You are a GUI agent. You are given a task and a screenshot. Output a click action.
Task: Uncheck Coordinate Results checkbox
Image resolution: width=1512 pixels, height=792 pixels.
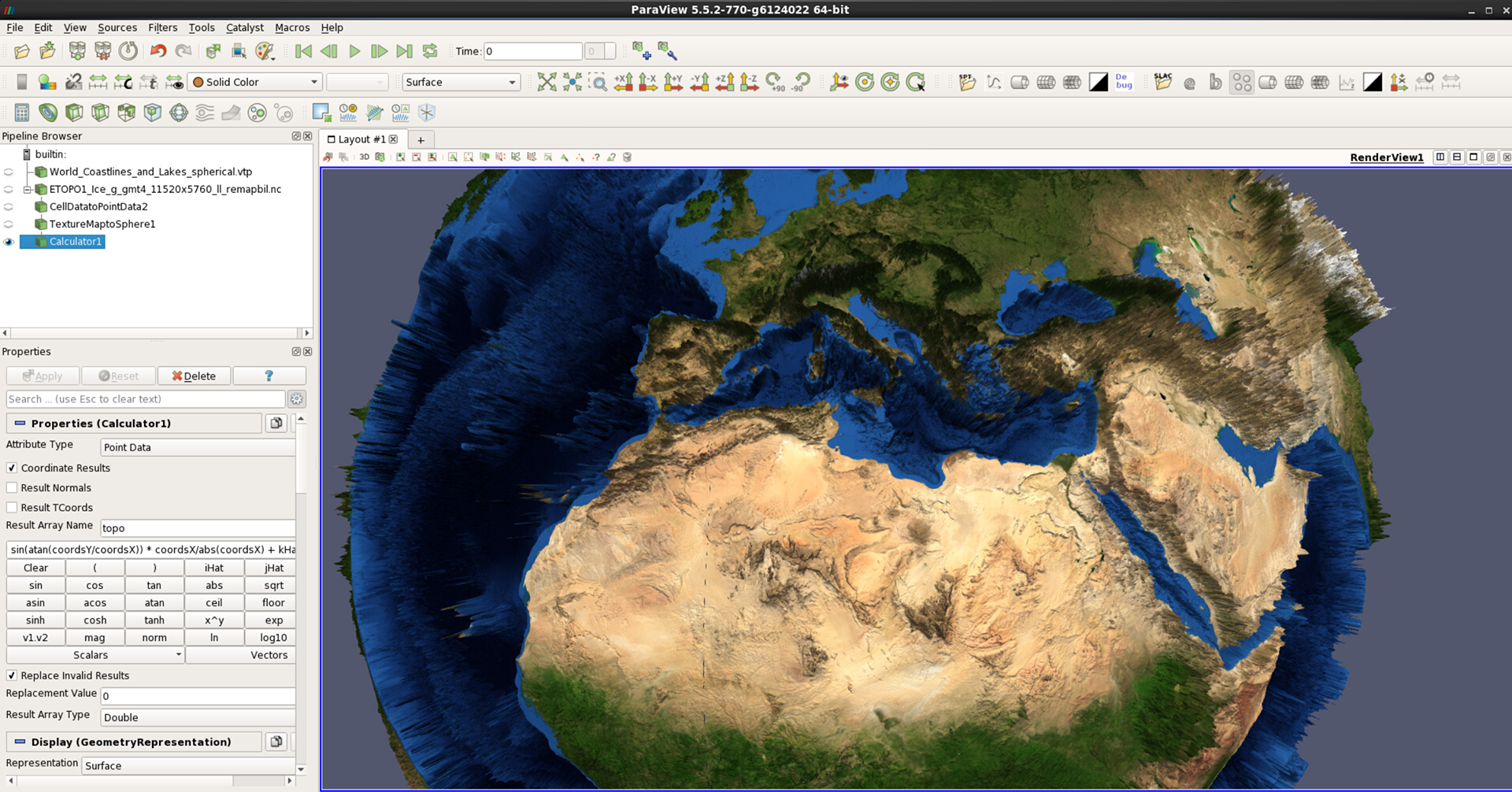(x=12, y=468)
